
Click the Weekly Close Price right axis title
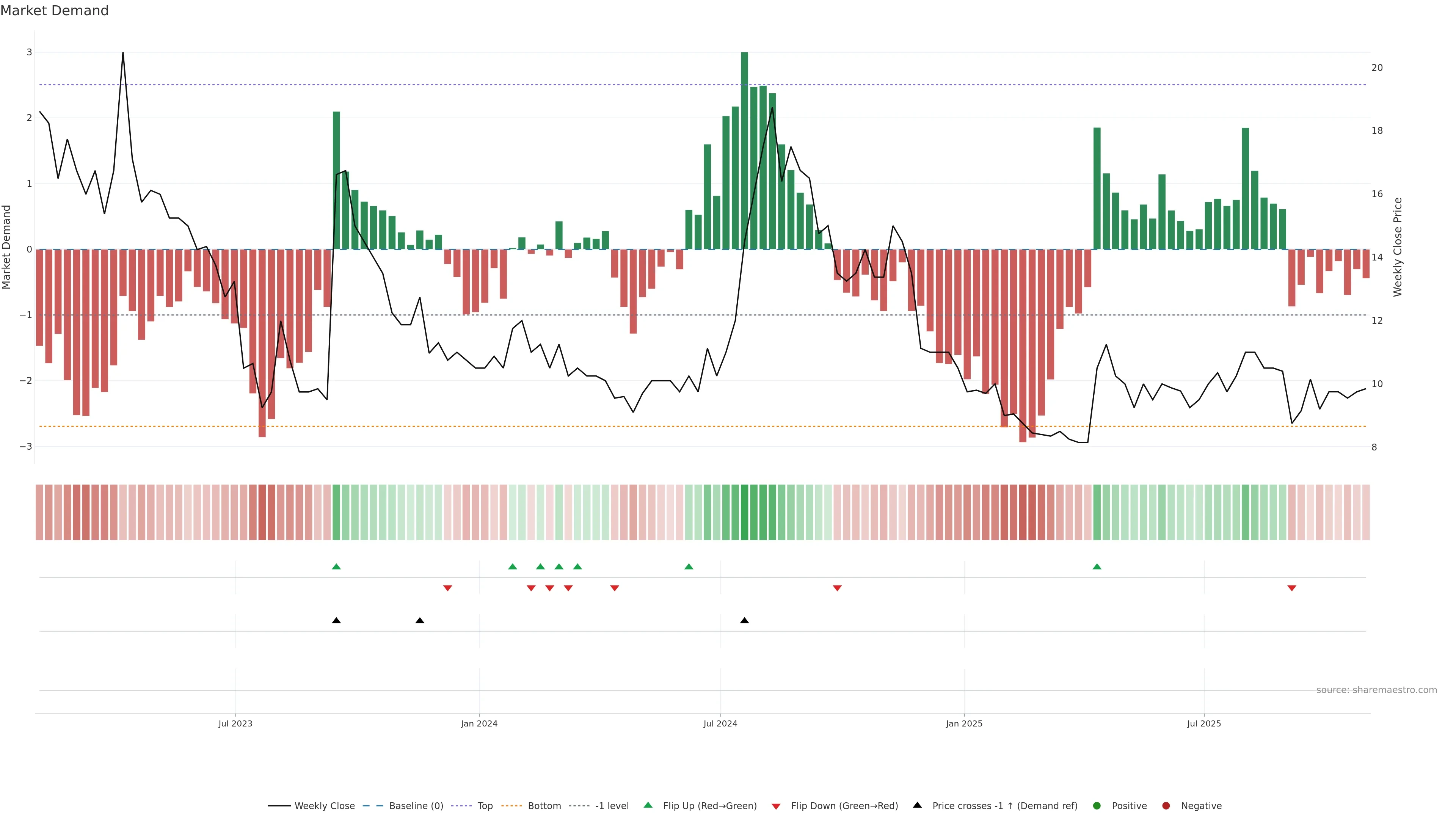[x=1397, y=247]
